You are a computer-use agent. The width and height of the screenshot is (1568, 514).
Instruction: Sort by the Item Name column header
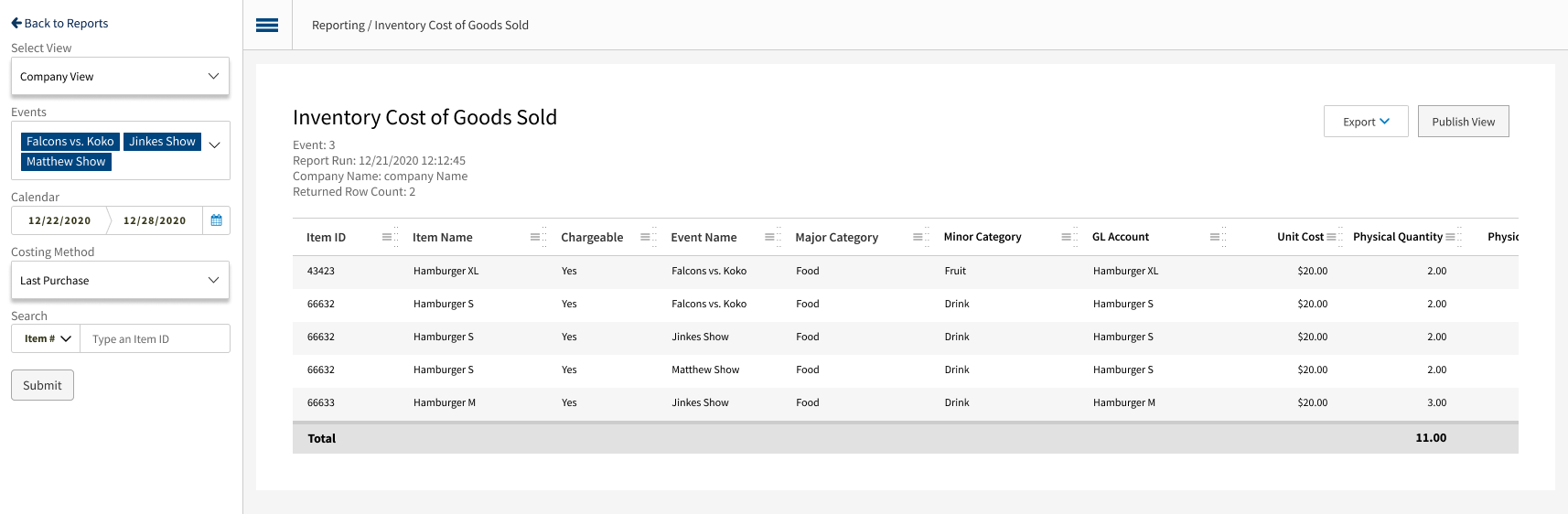click(x=443, y=237)
